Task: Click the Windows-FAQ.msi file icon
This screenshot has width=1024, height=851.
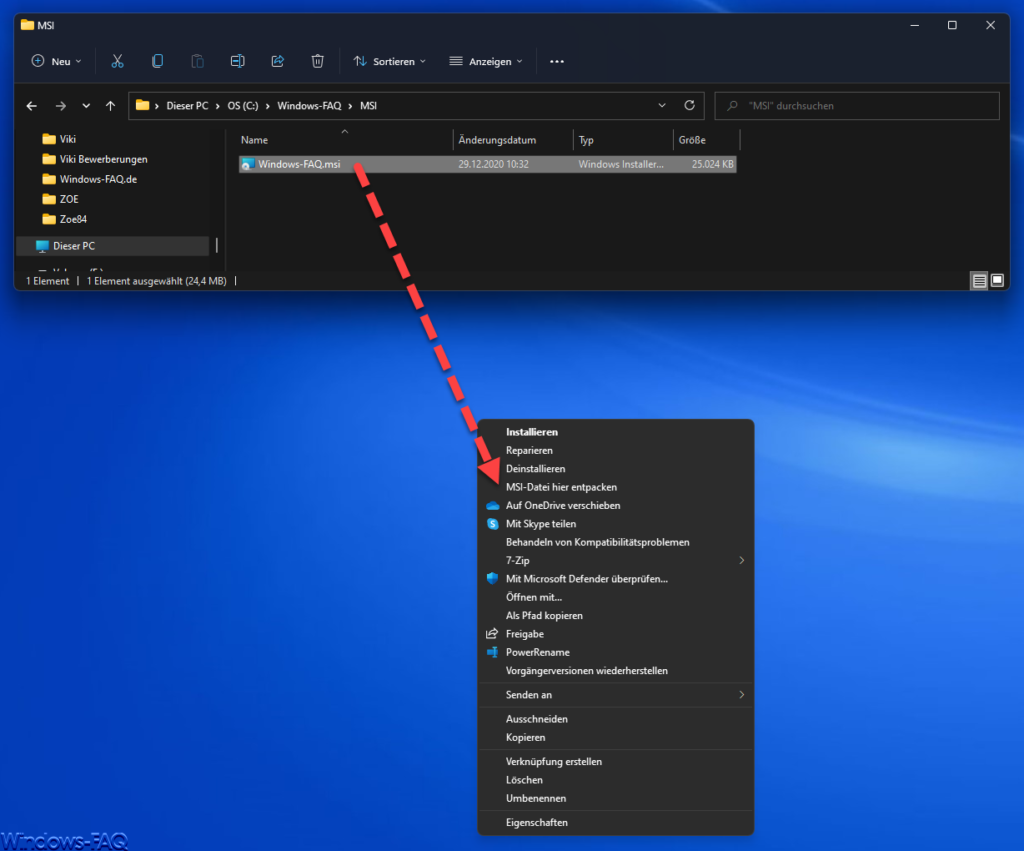Action: (x=248, y=164)
